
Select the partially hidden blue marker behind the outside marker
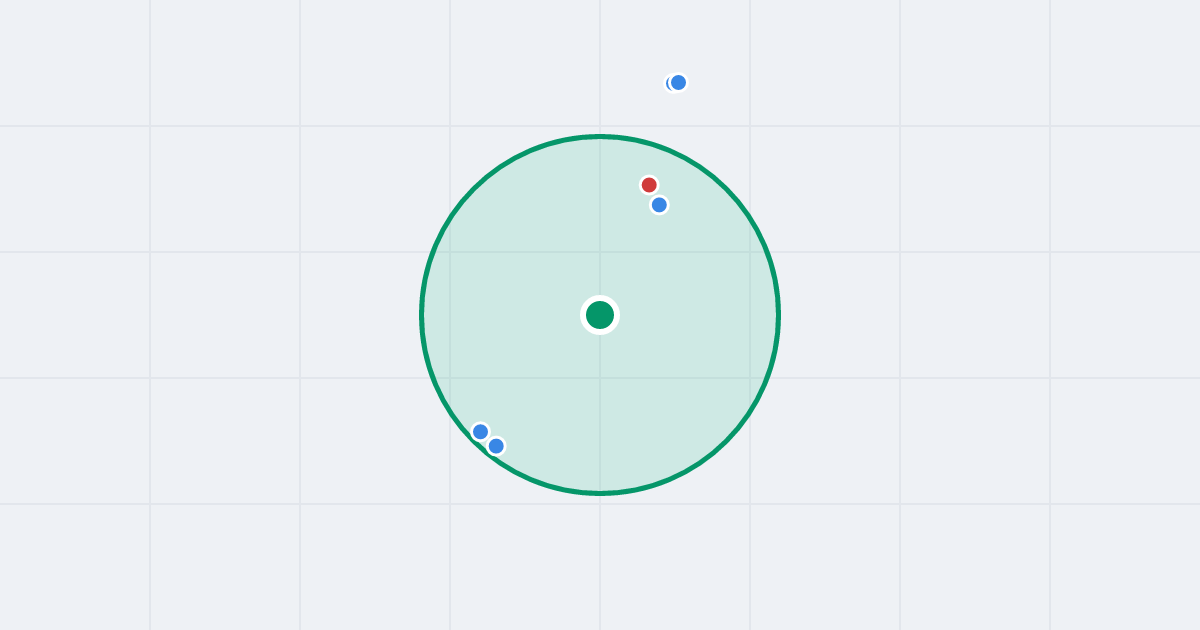tap(669, 83)
